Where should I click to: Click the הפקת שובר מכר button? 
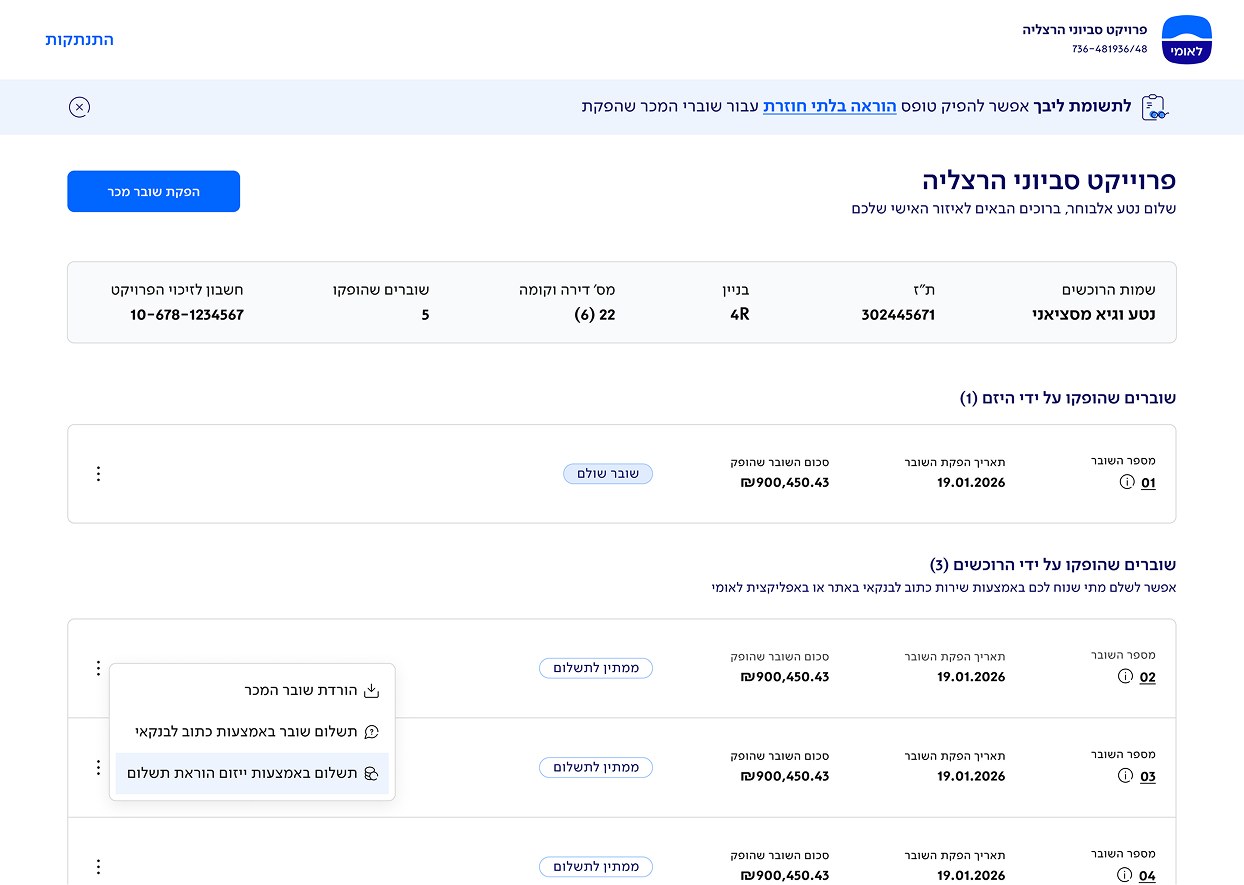154,191
